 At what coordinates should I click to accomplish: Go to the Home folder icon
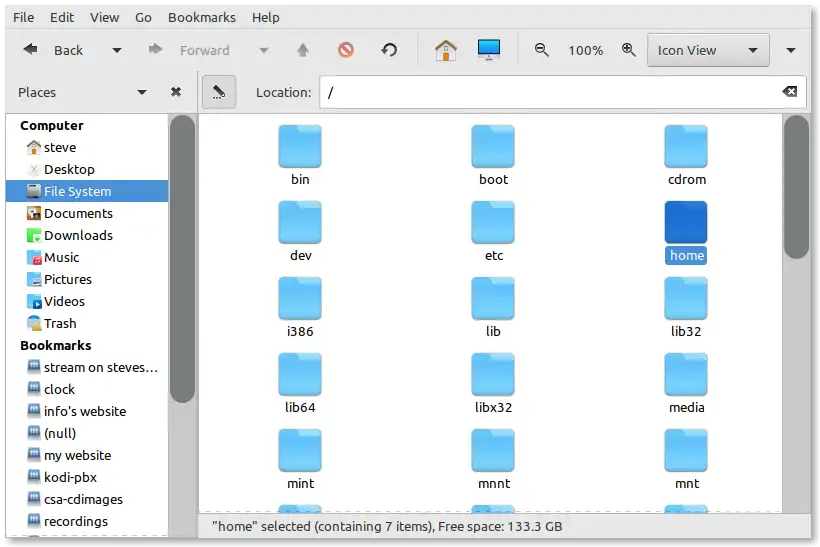point(446,50)
